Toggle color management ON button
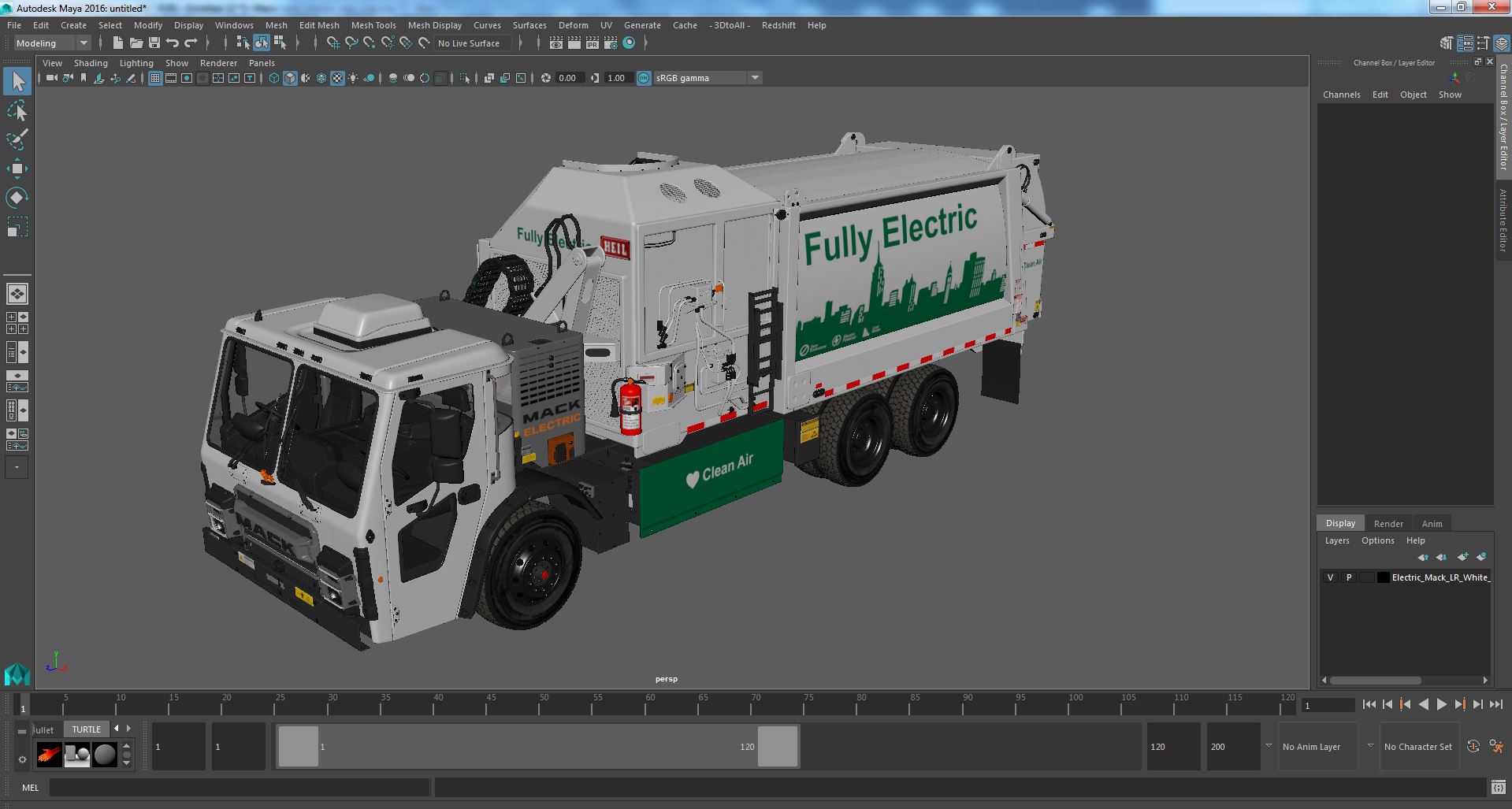The height and width of the screenshot is (809, 1512). pyautogui.click(x=644, y=78)
